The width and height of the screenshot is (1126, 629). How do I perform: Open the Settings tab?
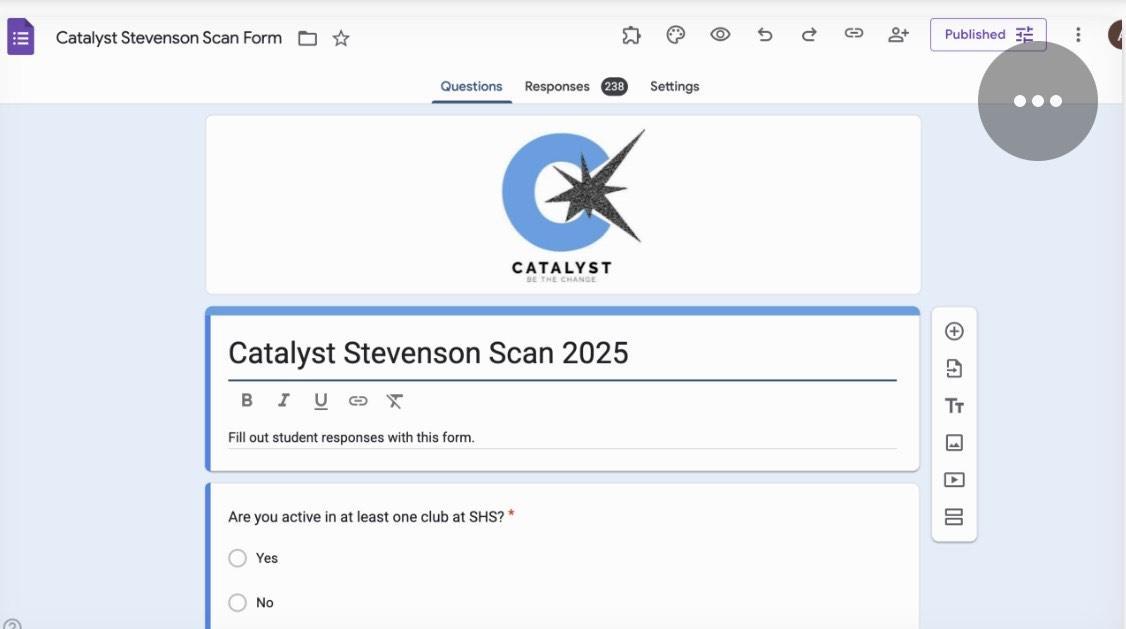click(674, 86)
